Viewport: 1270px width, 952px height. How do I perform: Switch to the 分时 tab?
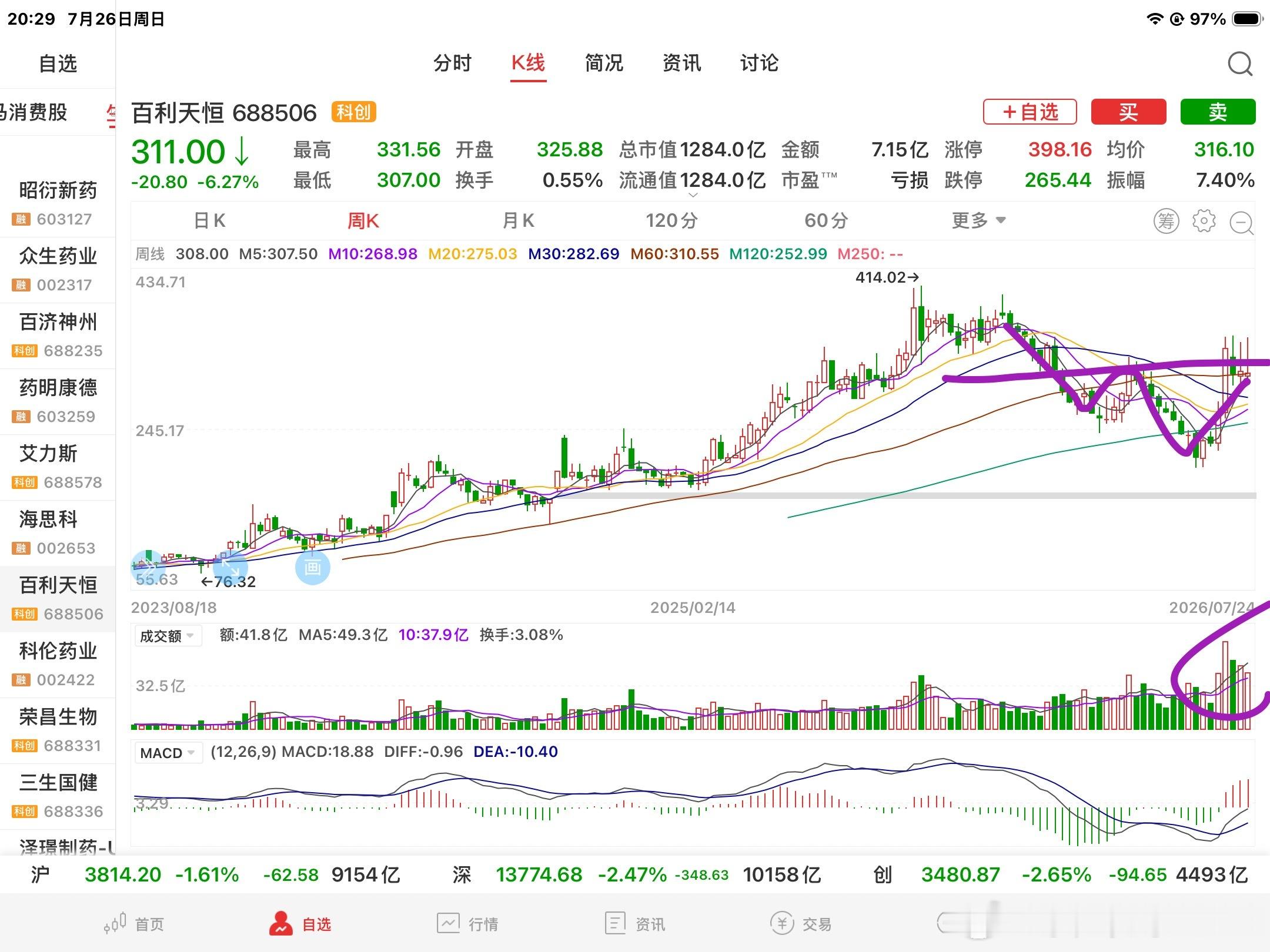tap(452, 63)
